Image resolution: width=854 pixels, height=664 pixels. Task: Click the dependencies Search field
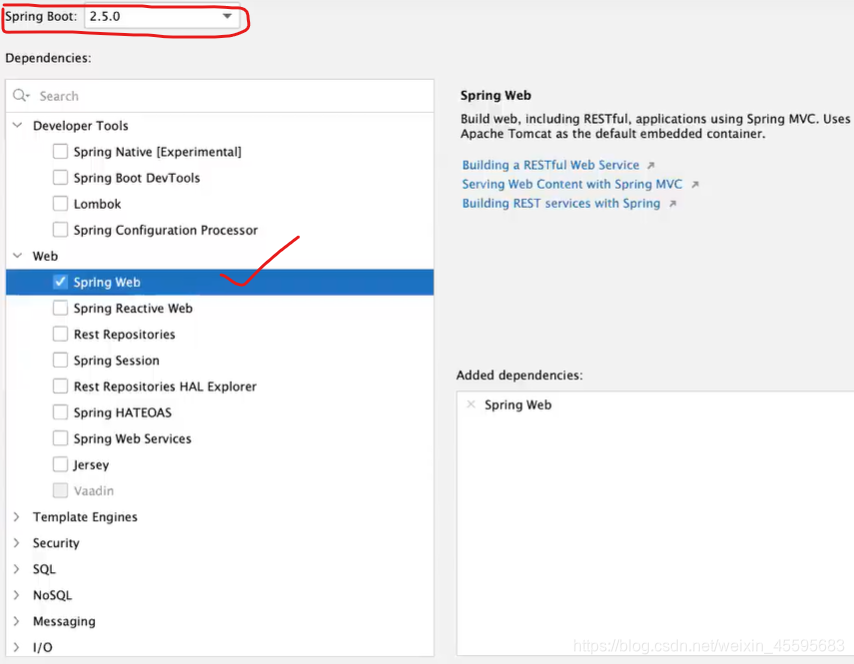(x=220, y=96)
